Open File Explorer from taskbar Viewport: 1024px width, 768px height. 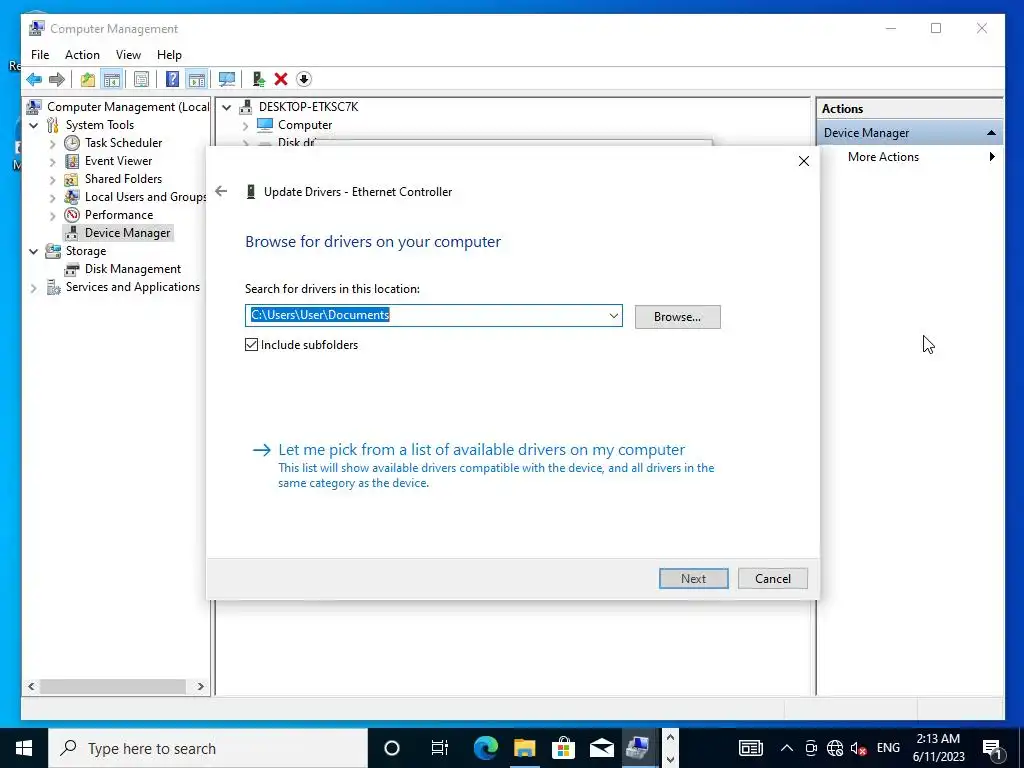pos(524,748)
